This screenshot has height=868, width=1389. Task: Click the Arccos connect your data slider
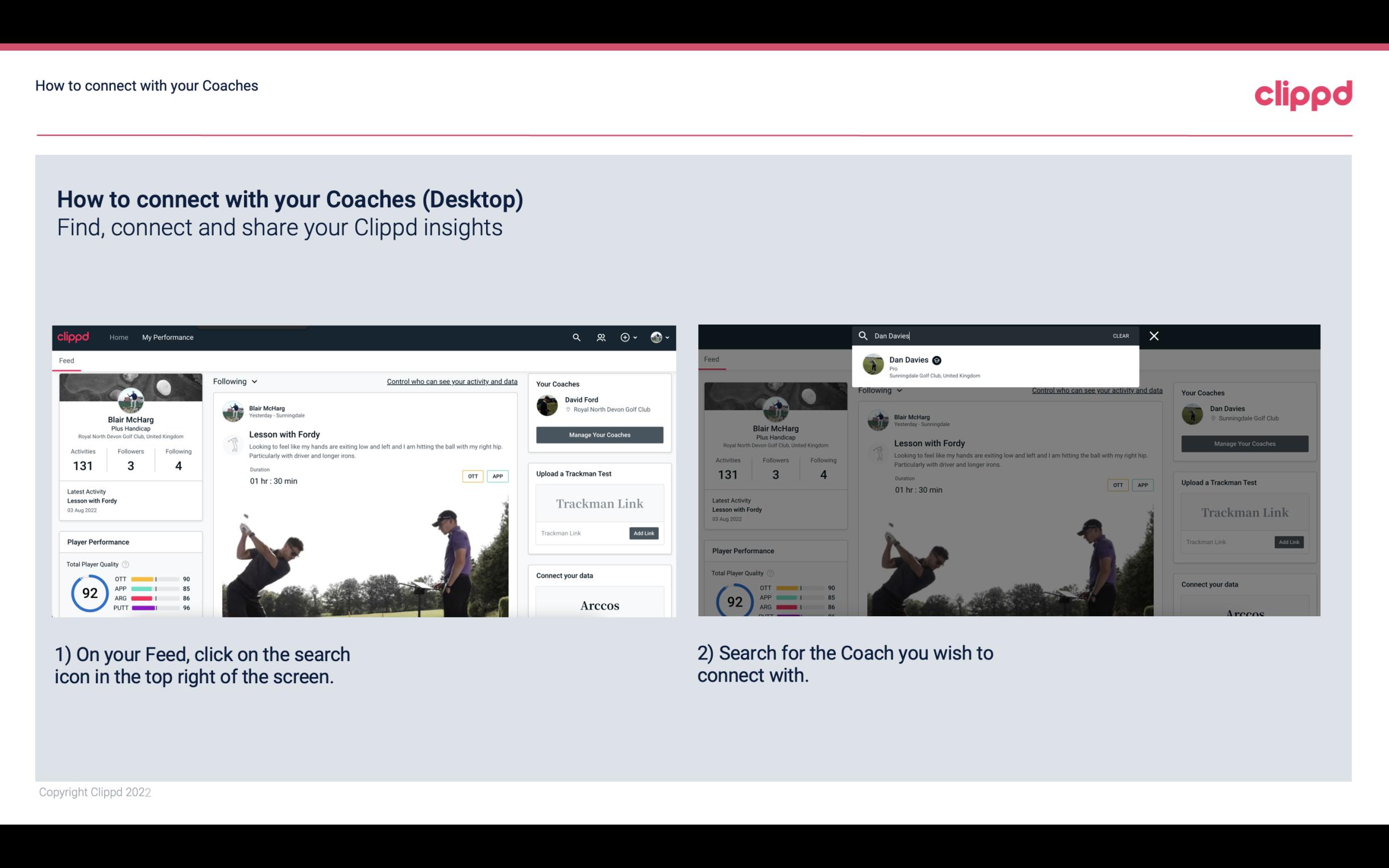tap(599, 605)
